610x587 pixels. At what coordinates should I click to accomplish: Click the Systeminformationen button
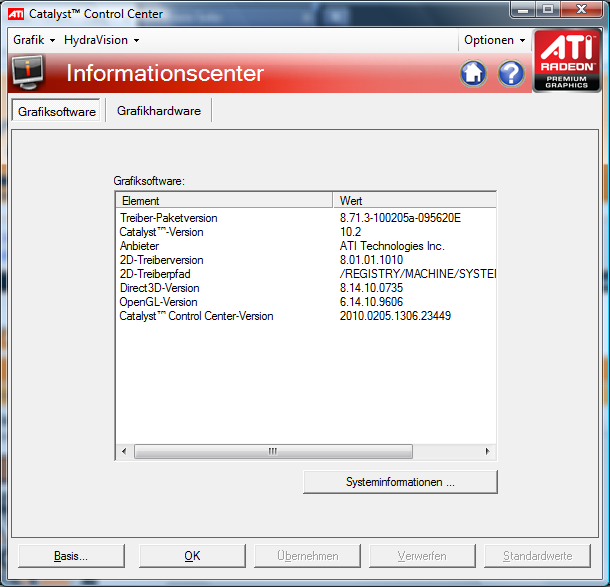tap(400, 482)
